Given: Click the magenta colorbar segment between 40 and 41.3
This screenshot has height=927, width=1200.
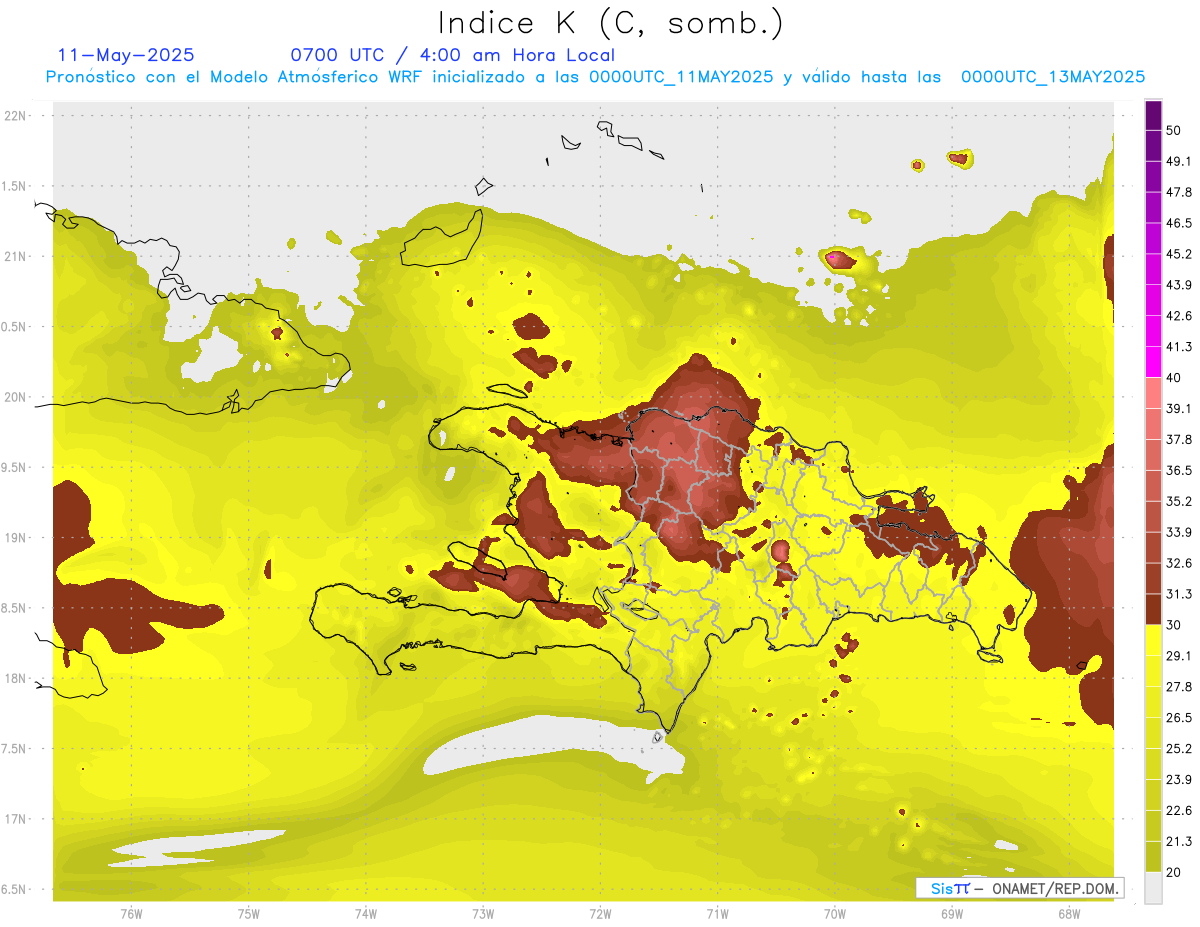Looking at the screenshot, I should 1153,362.
